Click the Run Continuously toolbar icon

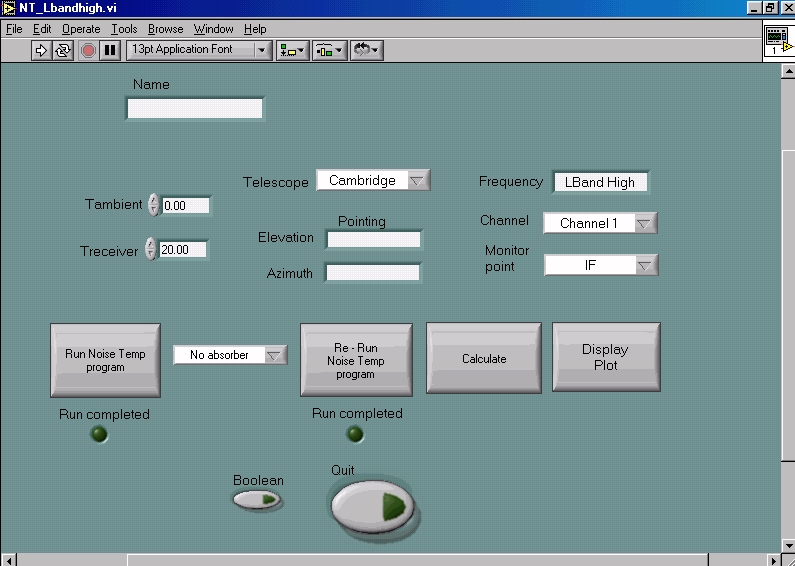click(x=63, y=50)
